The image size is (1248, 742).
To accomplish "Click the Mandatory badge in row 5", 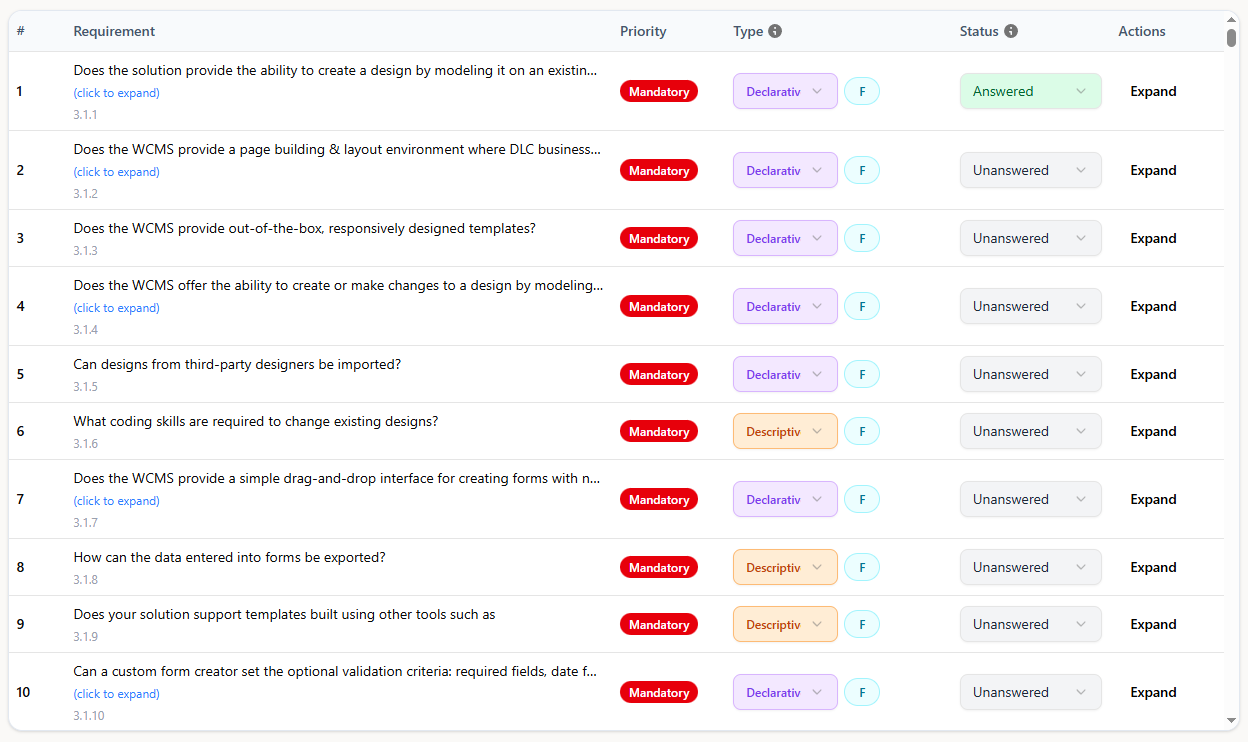I will pos(659,375).
